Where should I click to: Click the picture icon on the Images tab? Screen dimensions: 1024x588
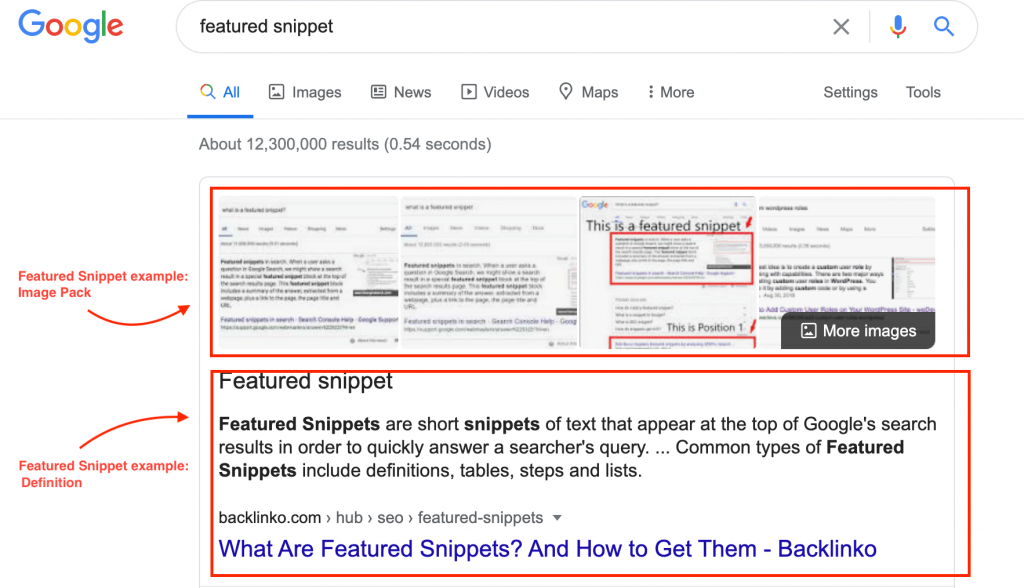tap(276, 92)
